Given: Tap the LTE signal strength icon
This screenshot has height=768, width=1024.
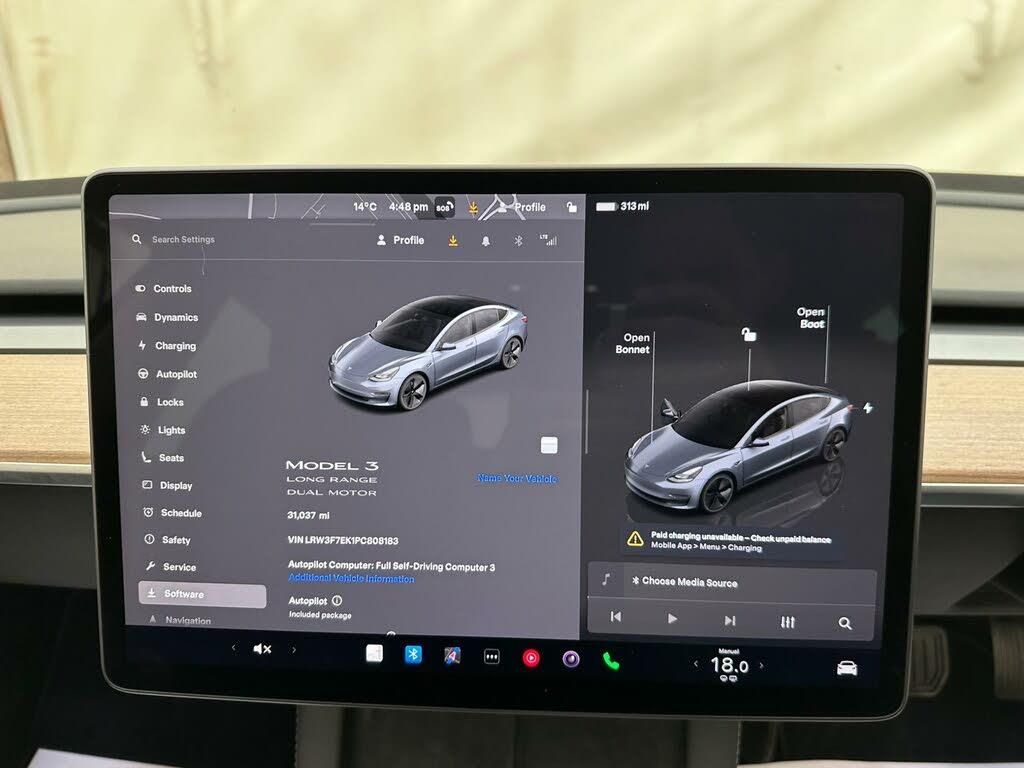Looking at the screenshot, I should [x=549, y=240].
